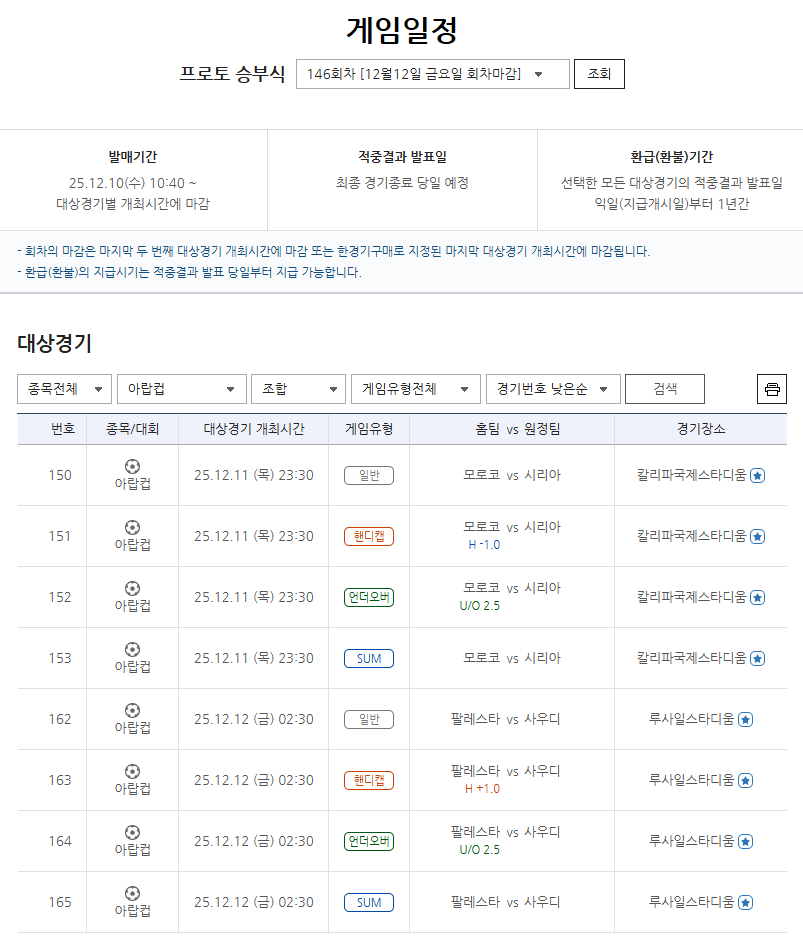Open the 게임유형전체 game type dropdown
803x938 pixels.
[x=414, y=389]
